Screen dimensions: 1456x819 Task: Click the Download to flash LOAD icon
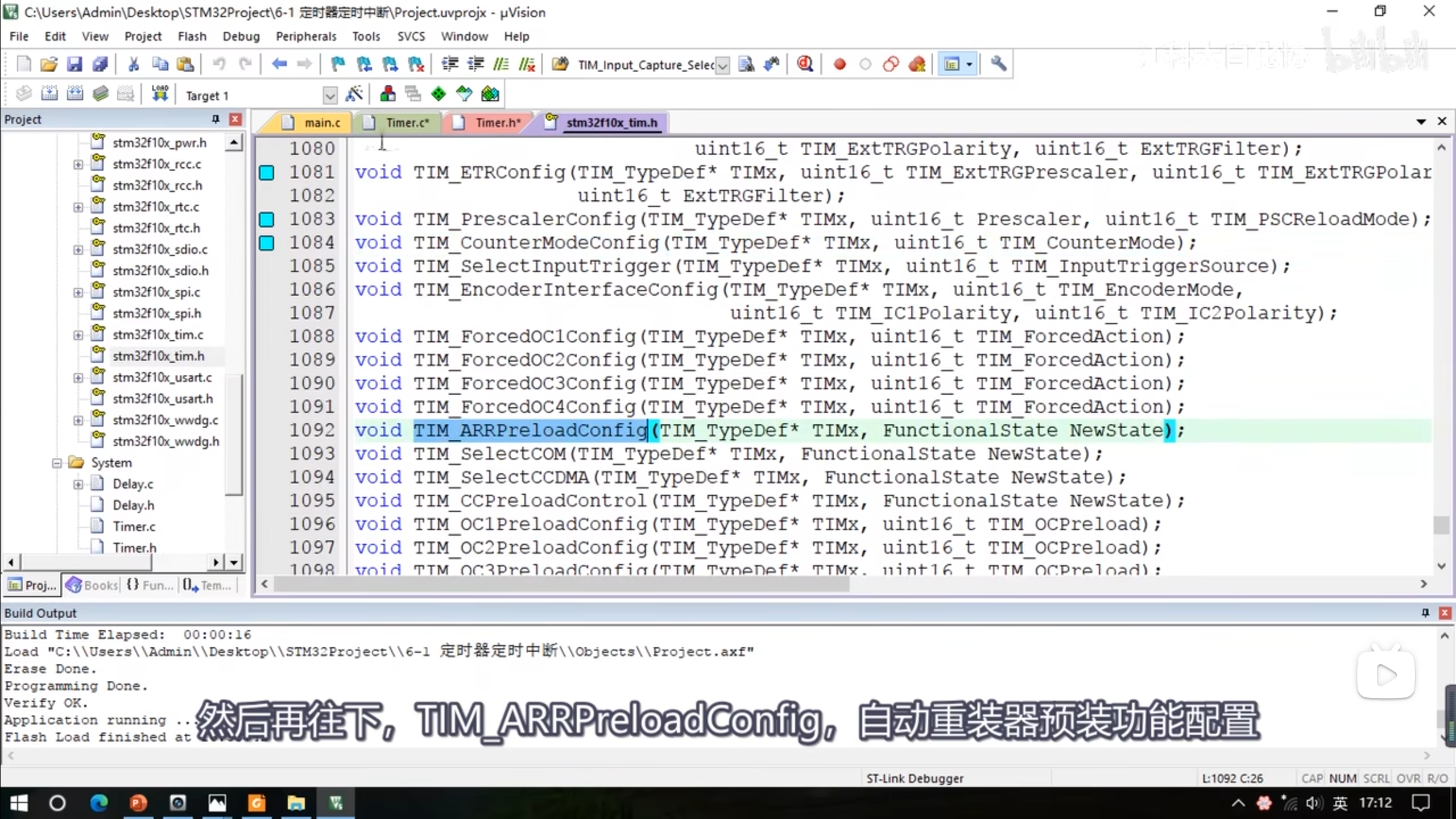160,94
